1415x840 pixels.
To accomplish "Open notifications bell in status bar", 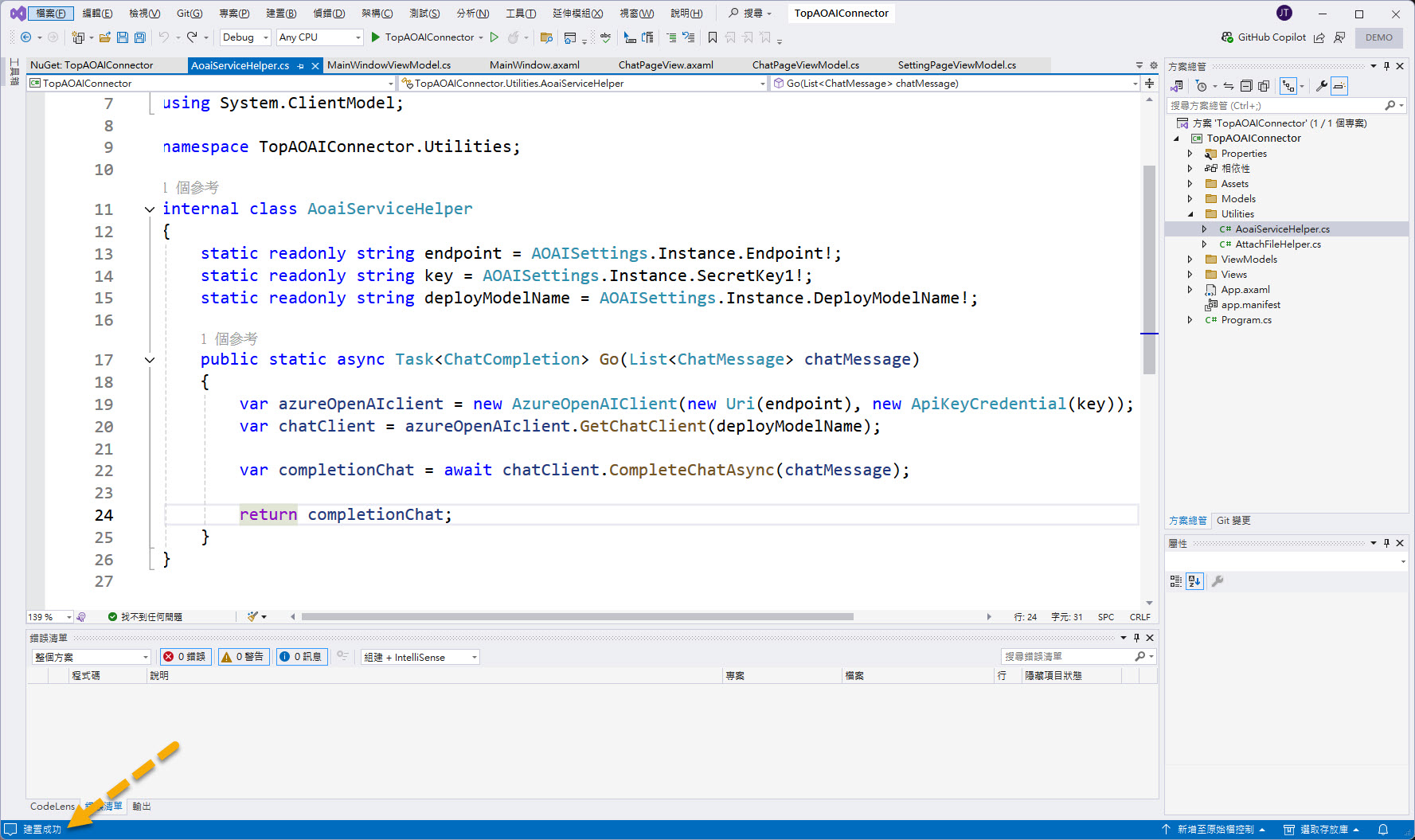I will pos(1383,830).
